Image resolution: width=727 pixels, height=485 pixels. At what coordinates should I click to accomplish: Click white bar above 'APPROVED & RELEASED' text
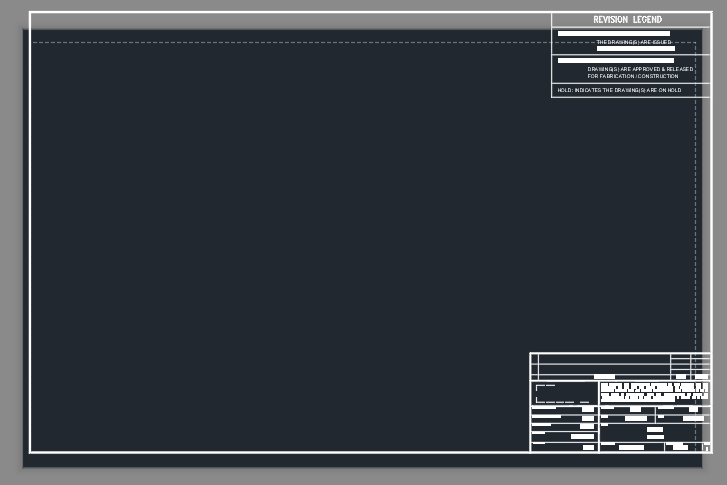(x=601, y=61)
